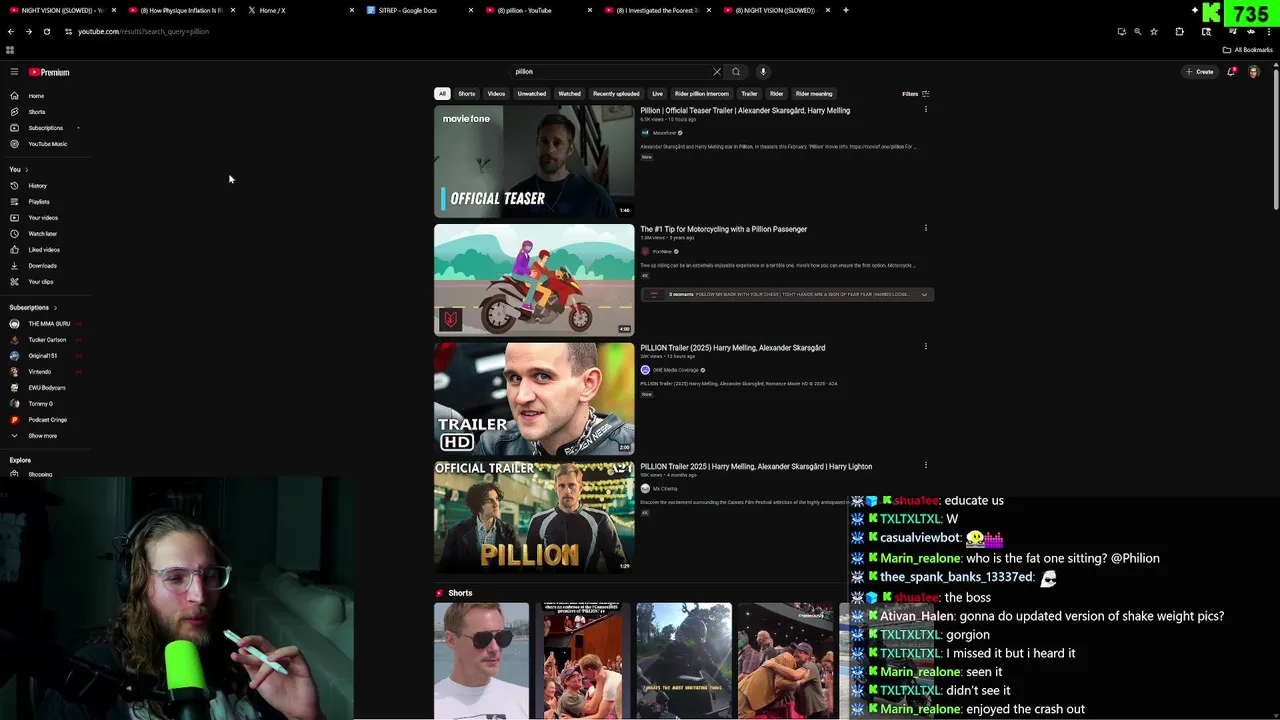1280x720 pixels.
Task: Open a new browser tab
Action: (x=846, y=10)
